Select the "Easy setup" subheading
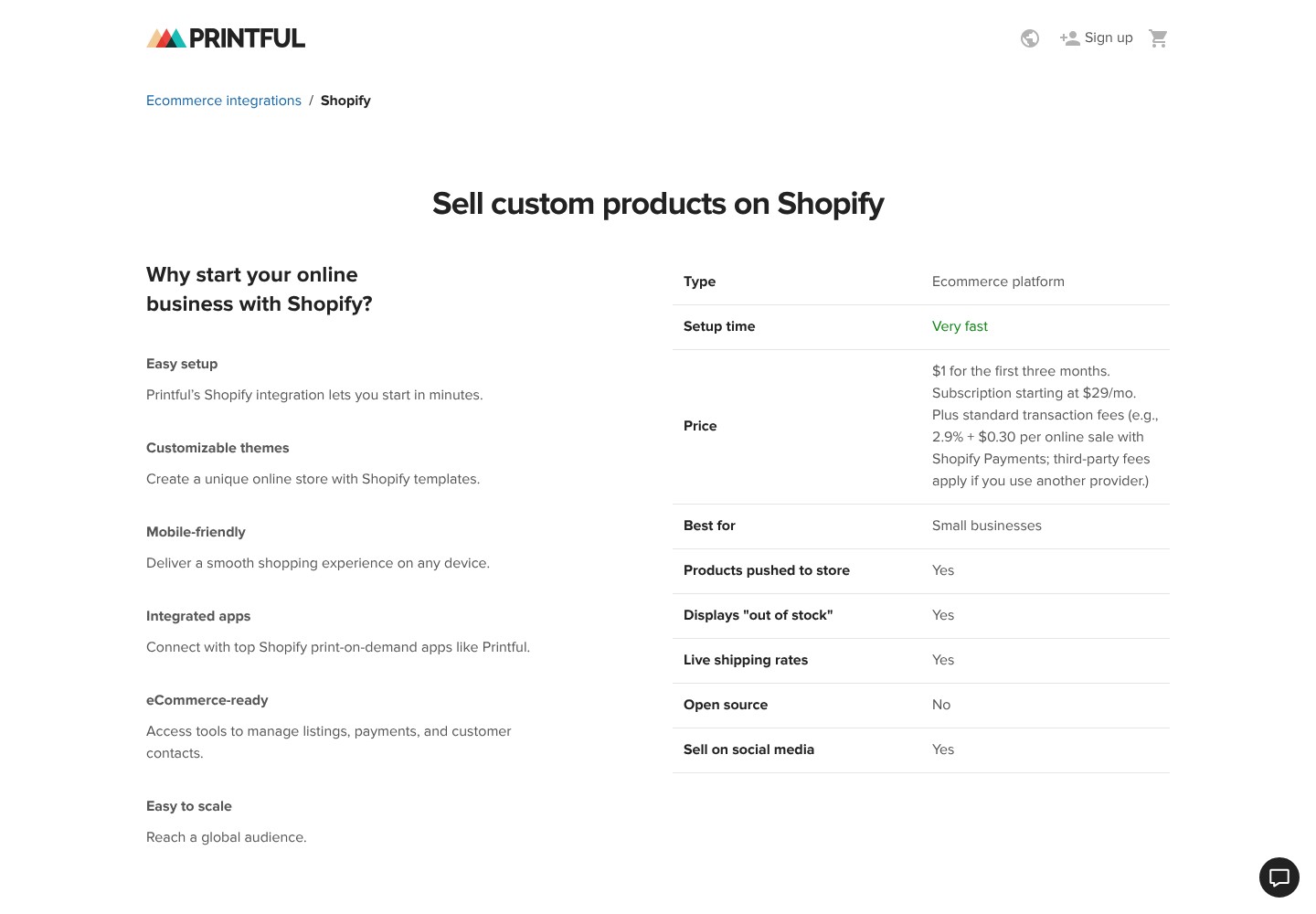 pyautogui.click(x=182, y=364)
